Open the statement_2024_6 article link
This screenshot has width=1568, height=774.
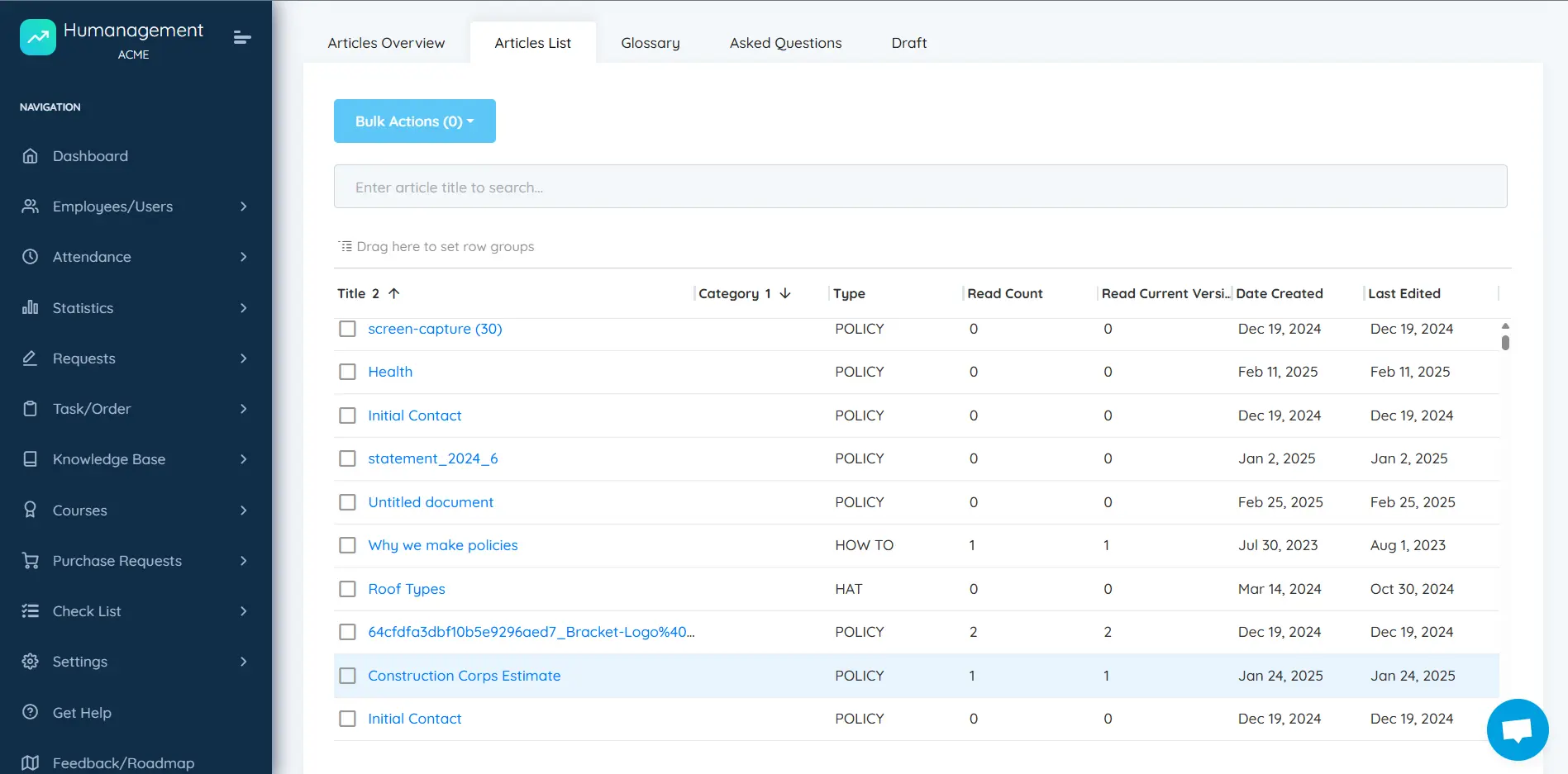tap(433, 458)
